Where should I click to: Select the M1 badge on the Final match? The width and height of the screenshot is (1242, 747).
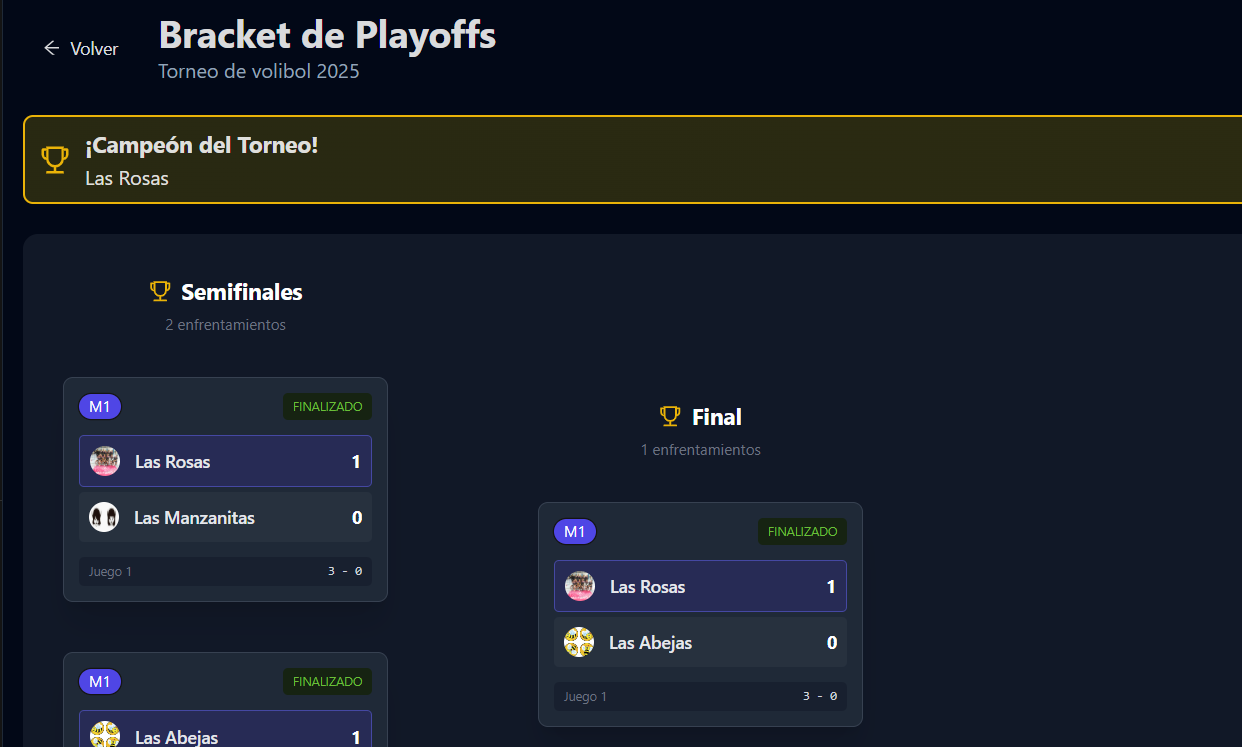(574, 531)
